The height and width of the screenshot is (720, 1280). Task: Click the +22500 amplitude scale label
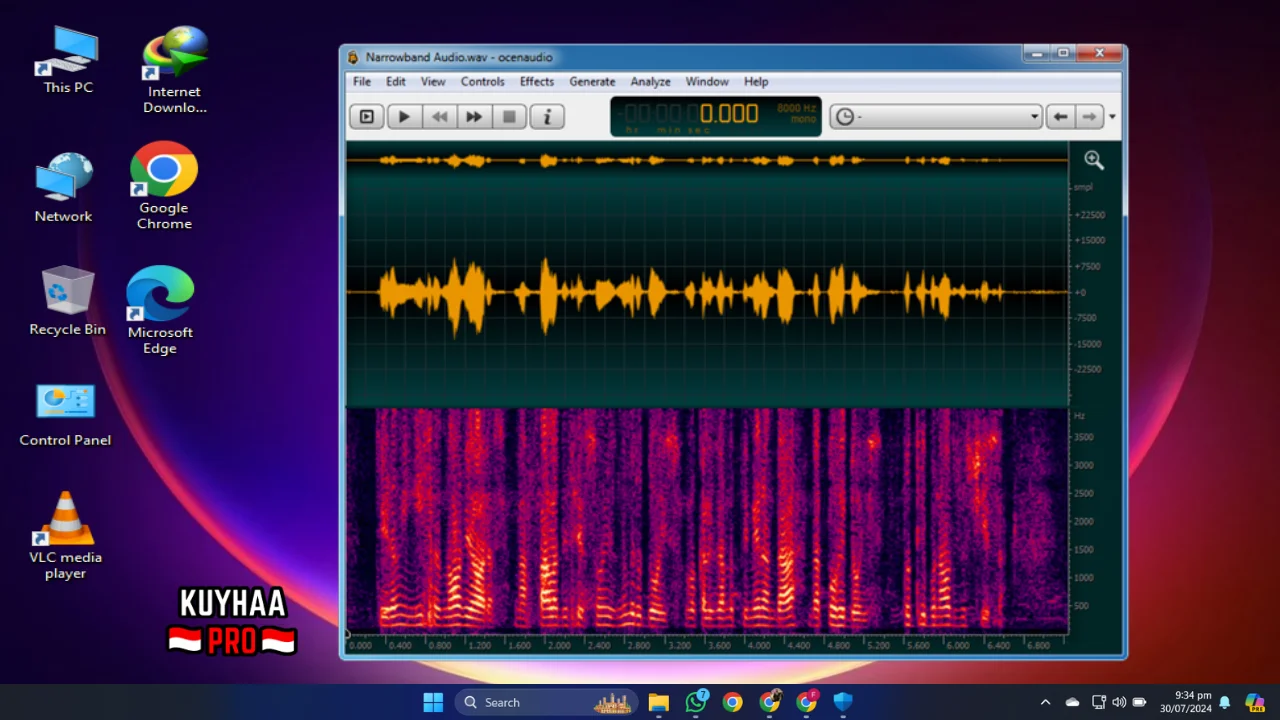(1089, 214)
